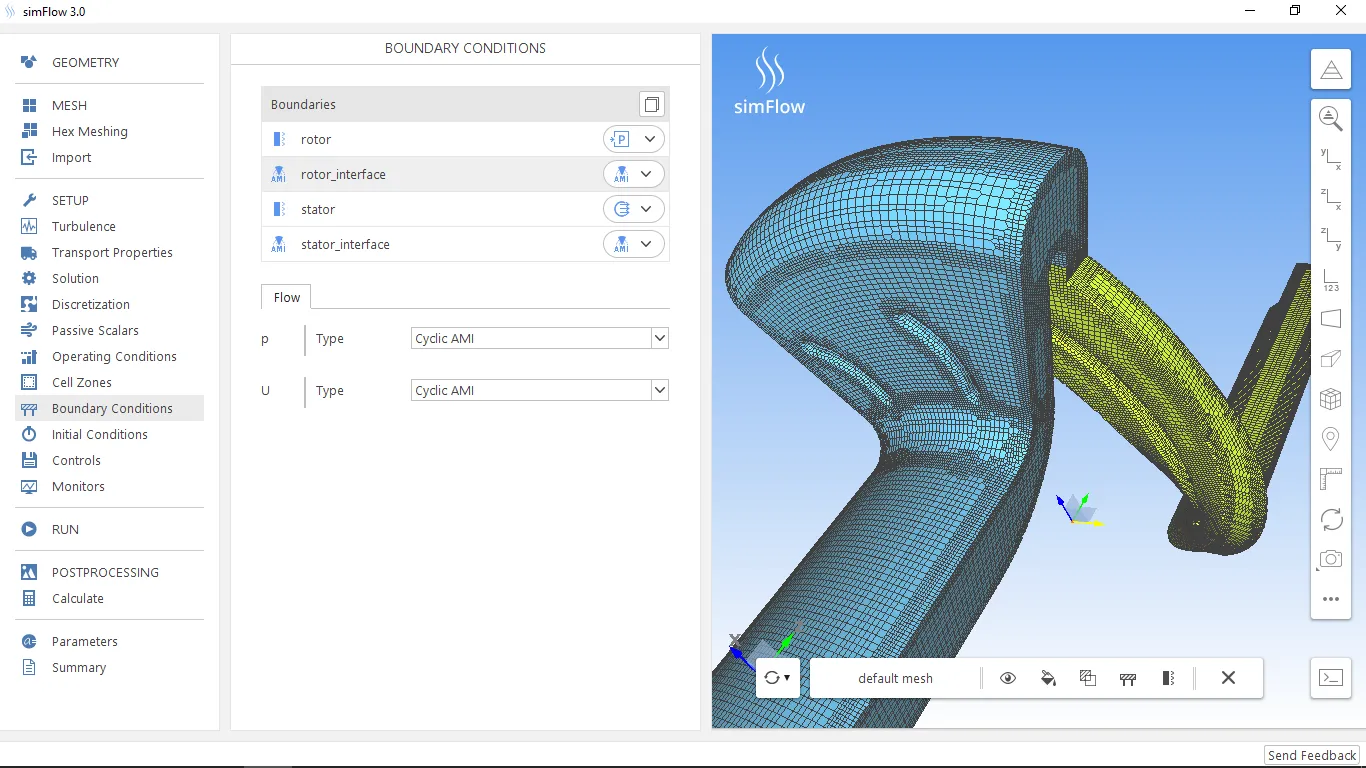Screen dimensions: 1366x768
Task: Take a screenshot with camera icon
Action: pyautogui.click(x=1331, y=559)
